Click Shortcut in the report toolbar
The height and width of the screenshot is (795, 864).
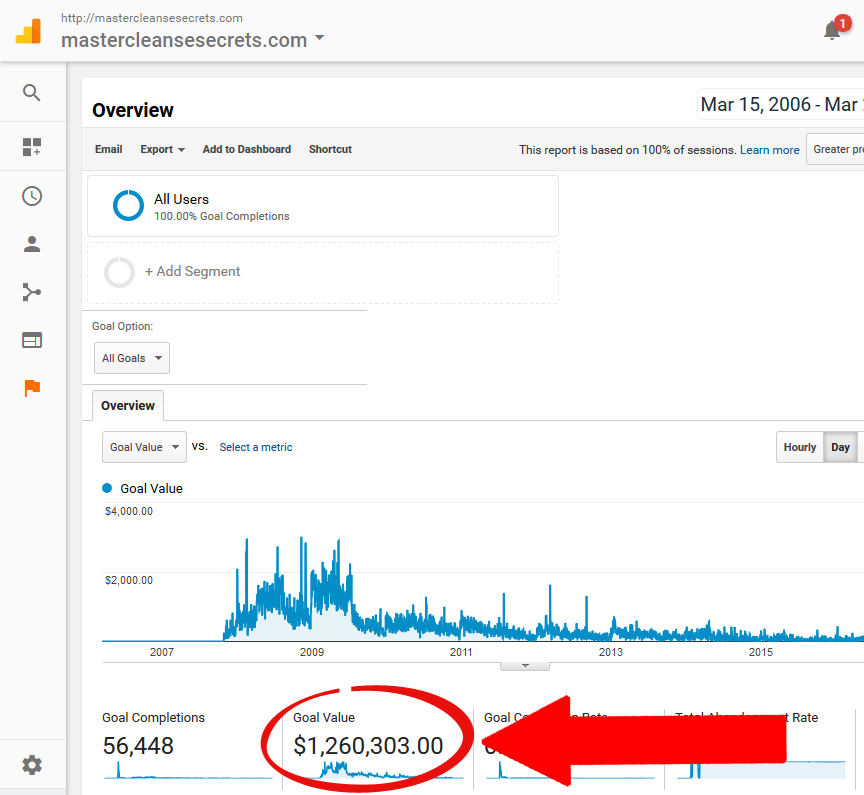click(330, 149)
